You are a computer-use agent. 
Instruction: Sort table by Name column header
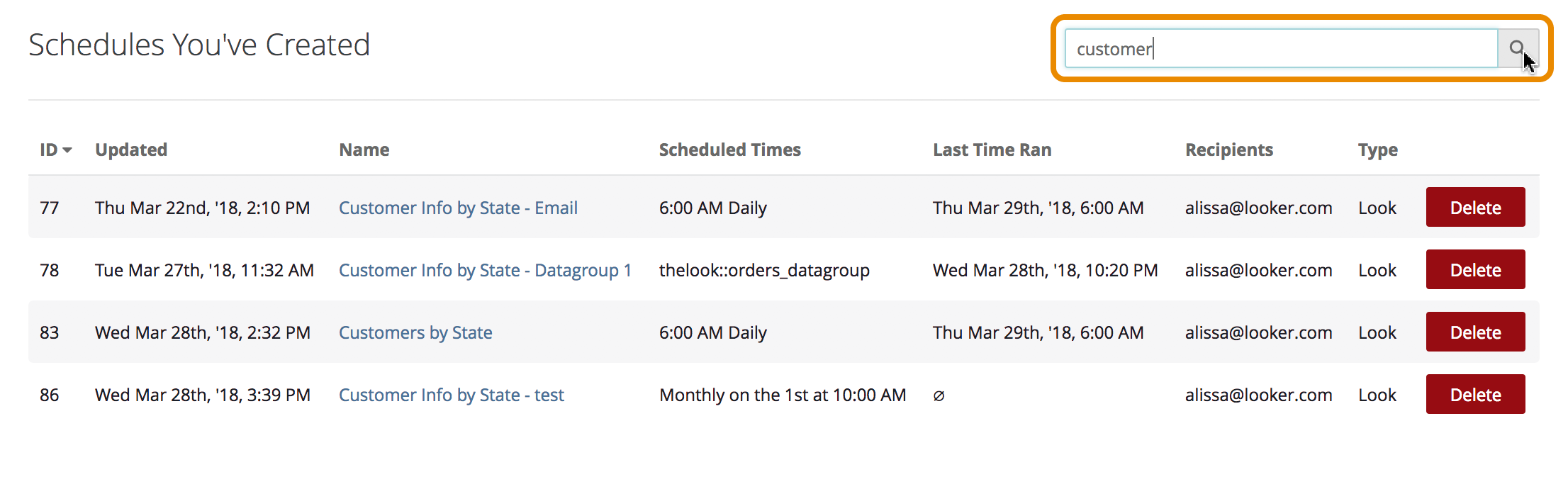tap(364, 150)
